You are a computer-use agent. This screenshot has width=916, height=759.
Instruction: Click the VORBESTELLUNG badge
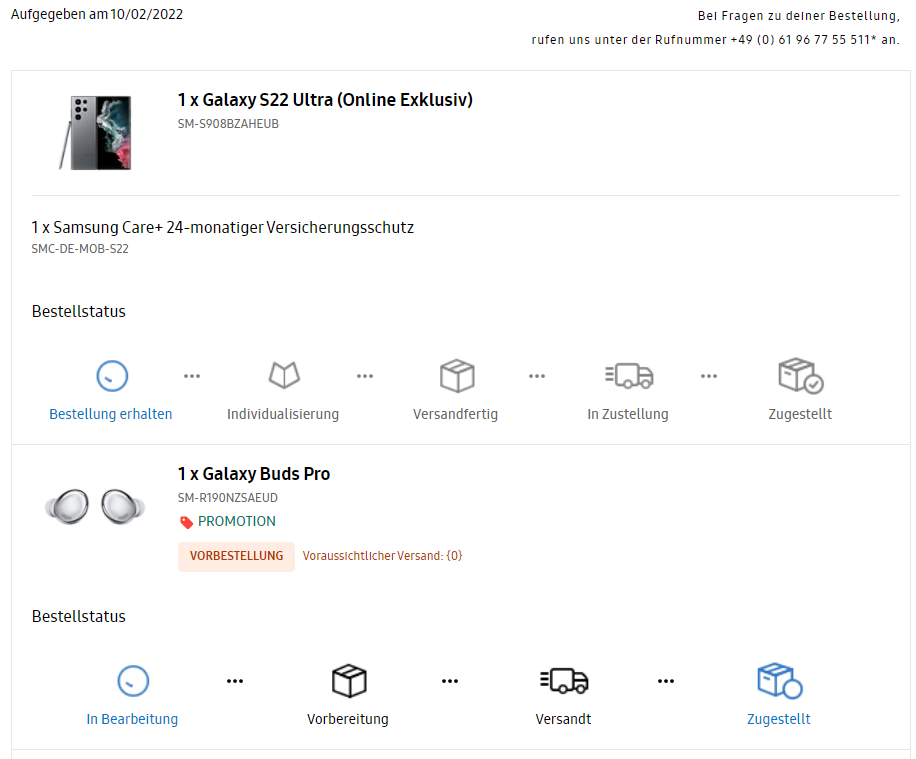[x=237, y=556]
